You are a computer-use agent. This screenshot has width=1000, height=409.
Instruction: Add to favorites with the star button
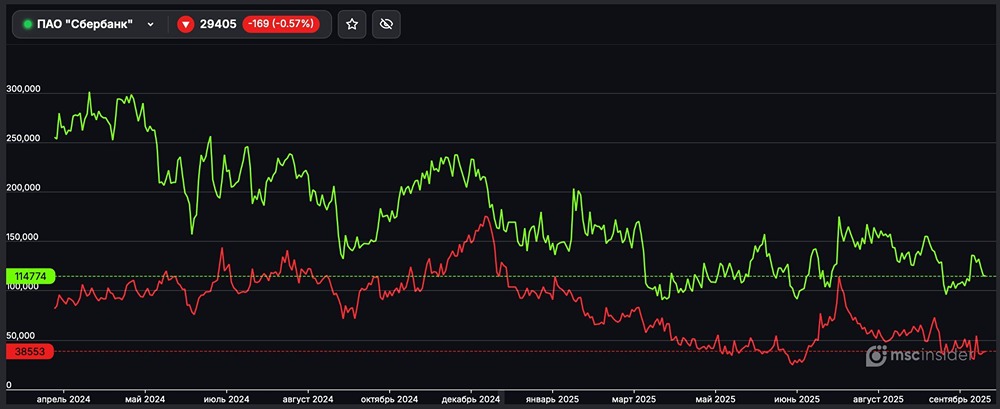coord(352,24)
